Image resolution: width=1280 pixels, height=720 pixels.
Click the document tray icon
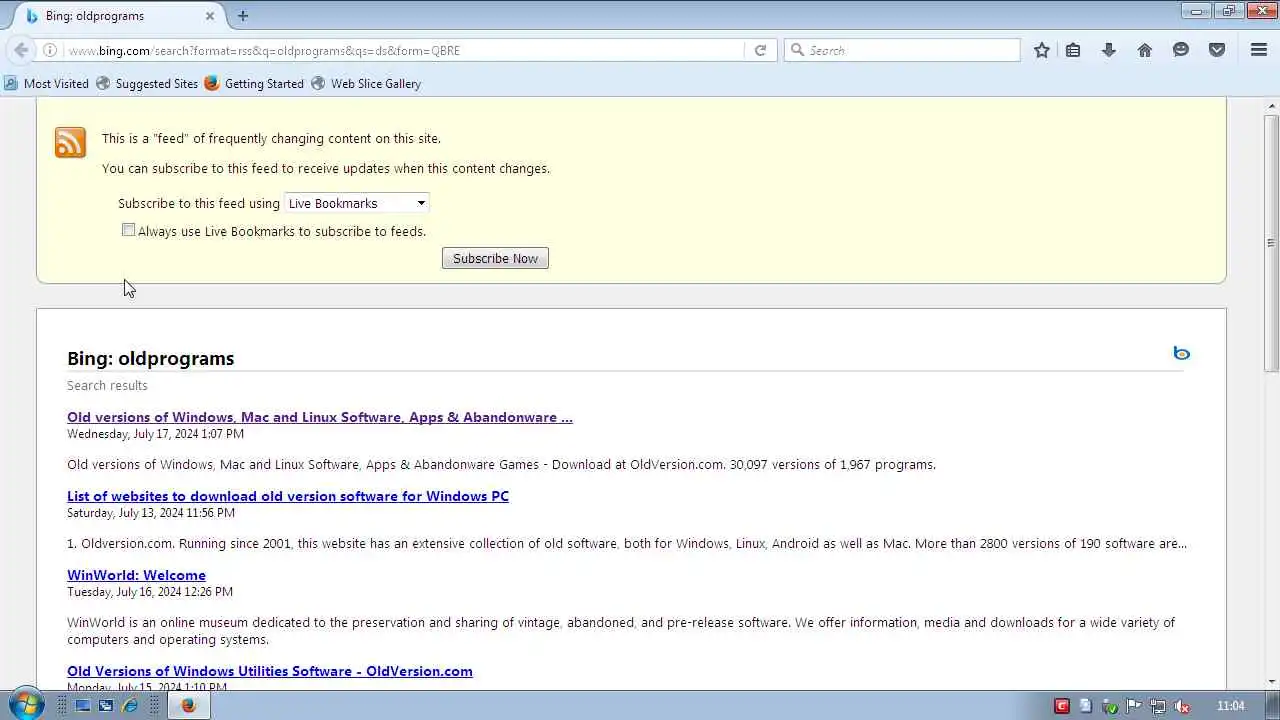(1086, 706)
